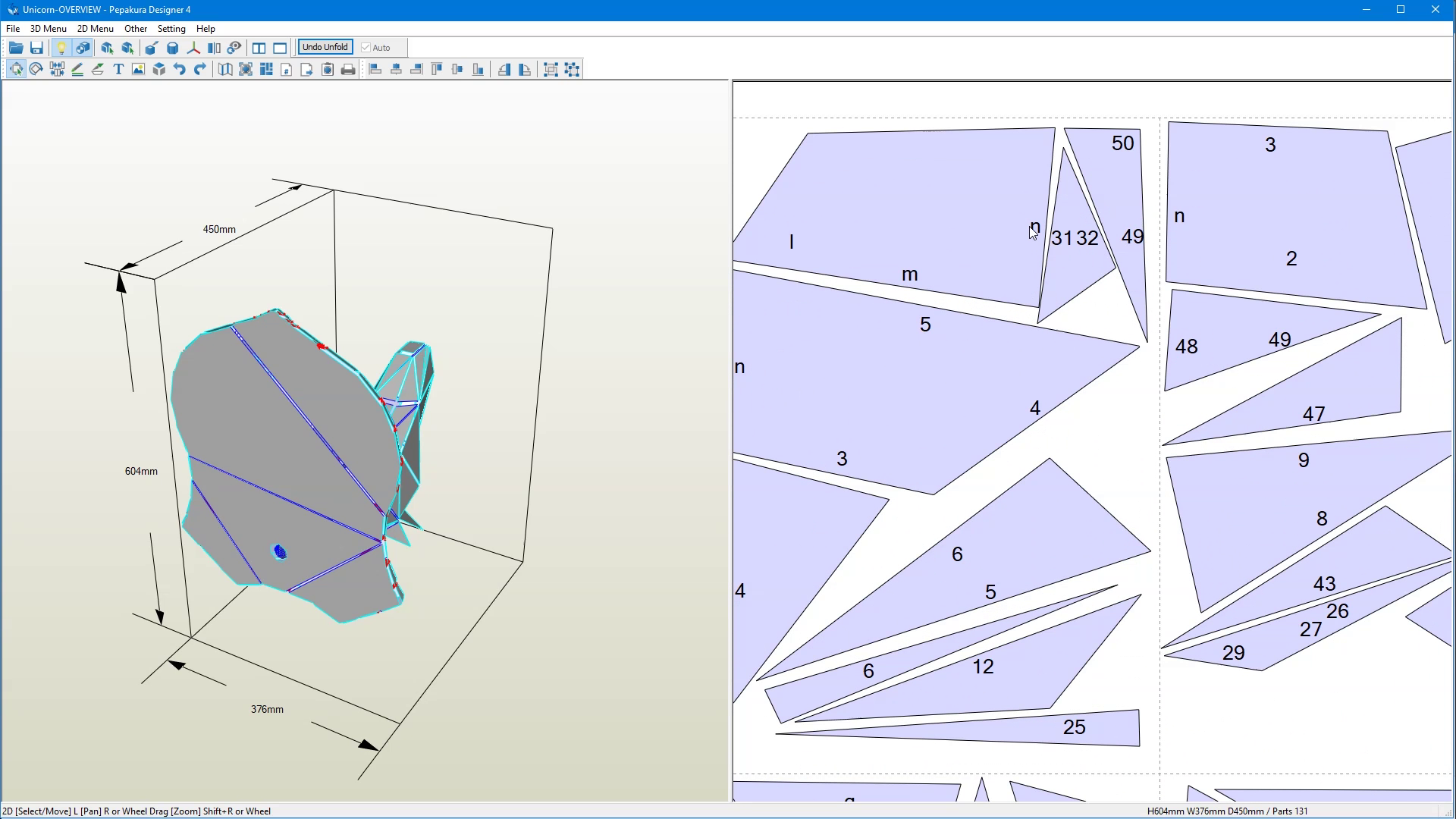Expand the Help menu
1456x819 pixels.
(205, 29)
